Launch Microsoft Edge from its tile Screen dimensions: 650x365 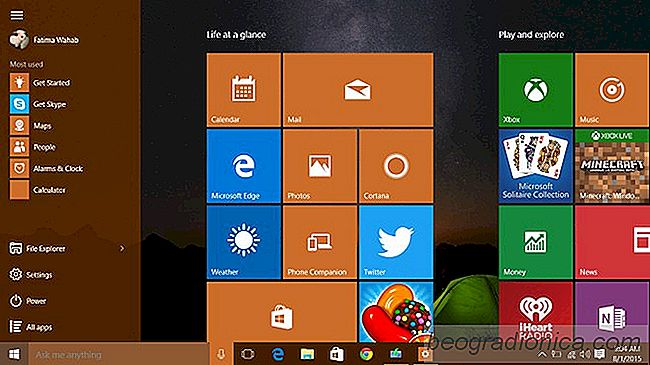[244, 166]
